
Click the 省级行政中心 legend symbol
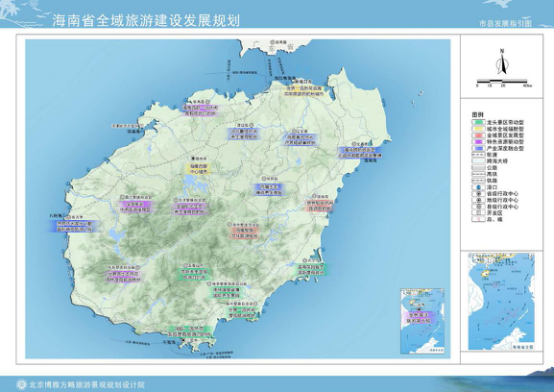coord(478,194)
